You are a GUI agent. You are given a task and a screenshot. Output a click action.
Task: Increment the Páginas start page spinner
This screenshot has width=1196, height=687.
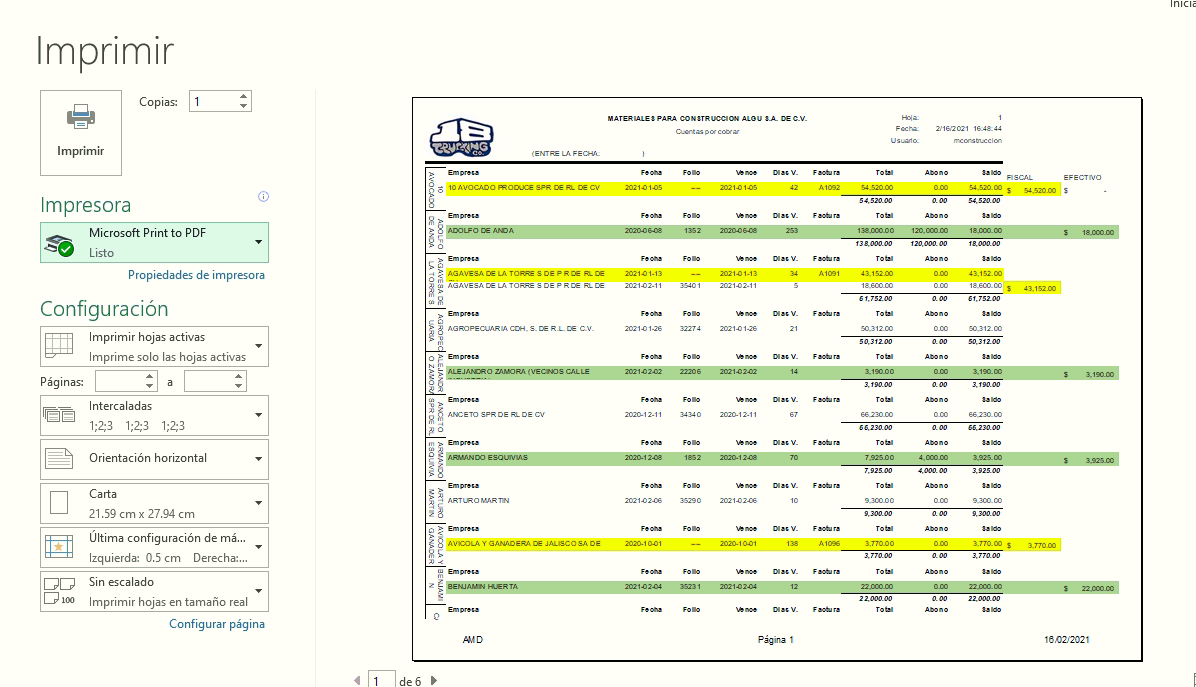(x=150, y=377)
